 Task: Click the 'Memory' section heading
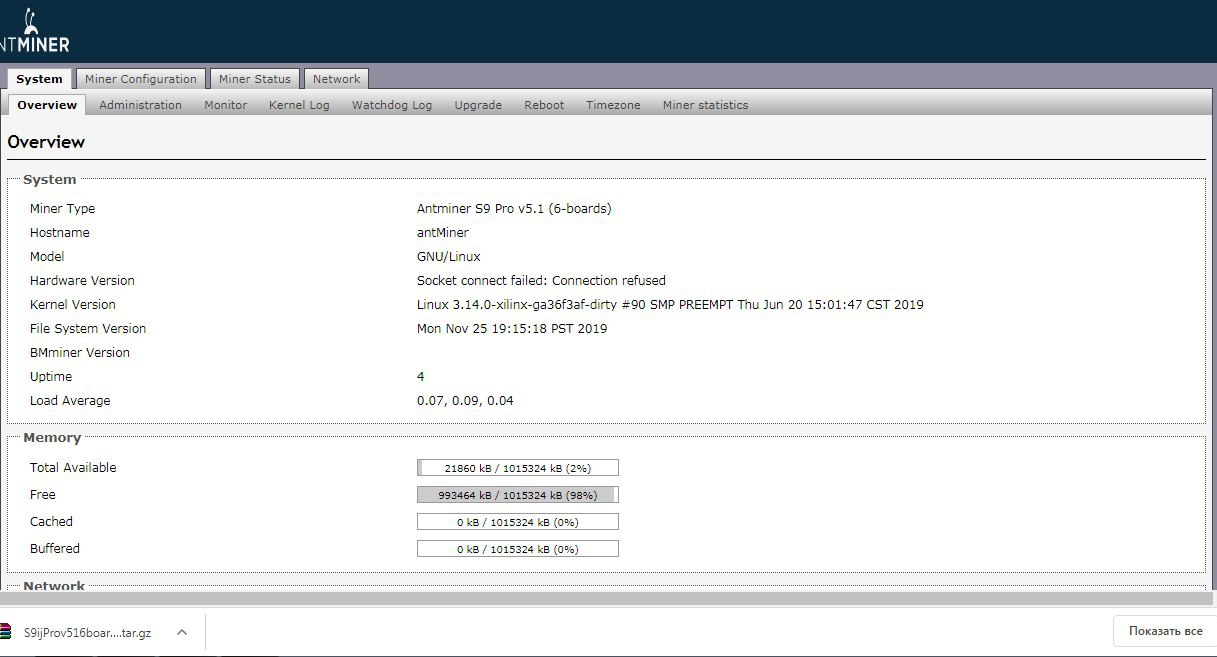(x=52, y=438)
